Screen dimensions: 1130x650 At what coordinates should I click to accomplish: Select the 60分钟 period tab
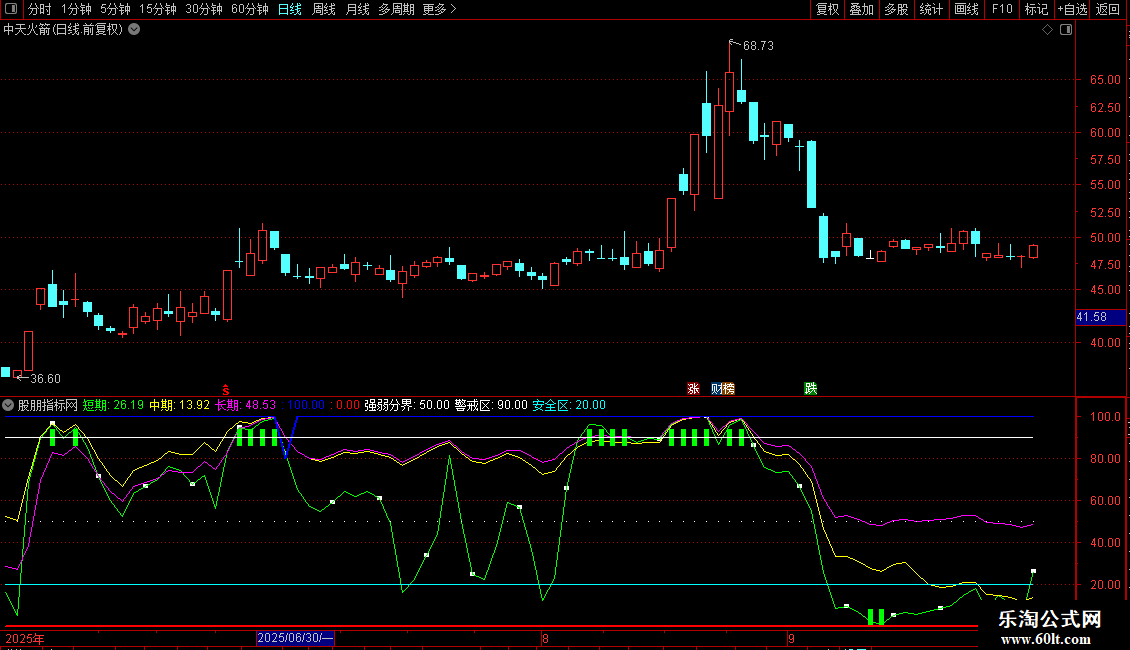(249, 10)
